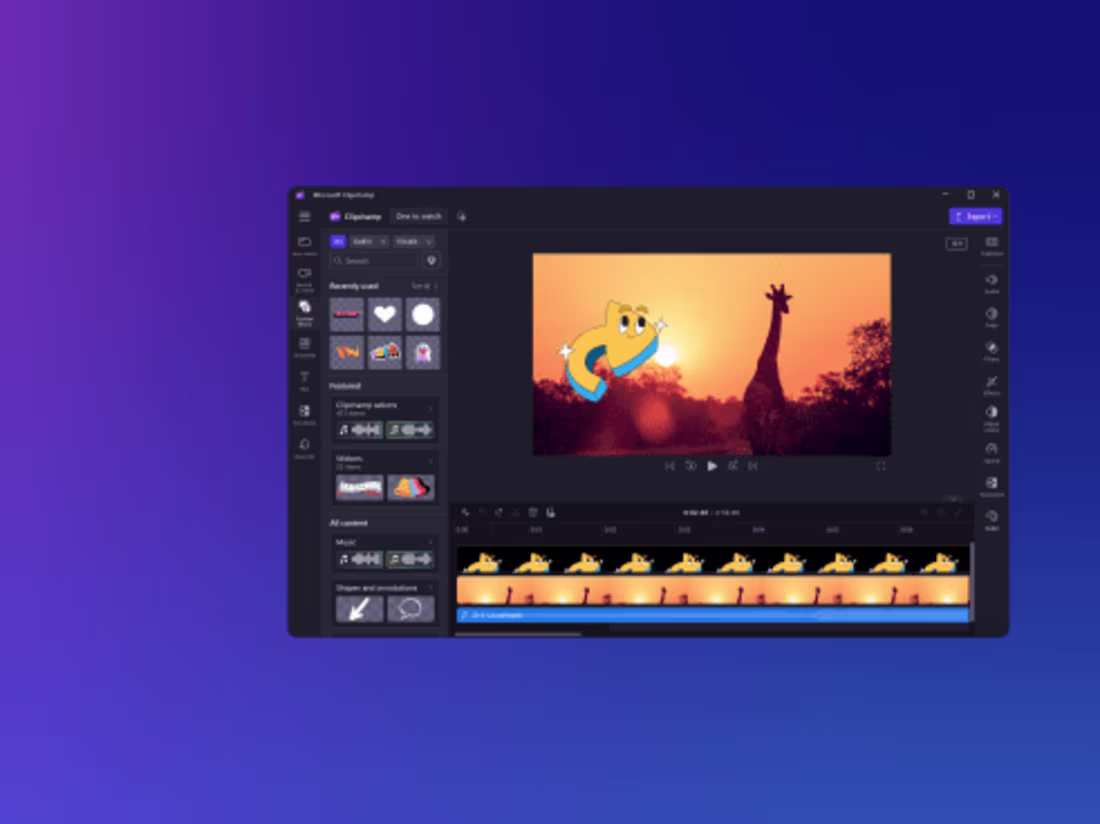Toggle playback with the play button
This screenshot has height=824, width=1100.
(x=712, y=466)
